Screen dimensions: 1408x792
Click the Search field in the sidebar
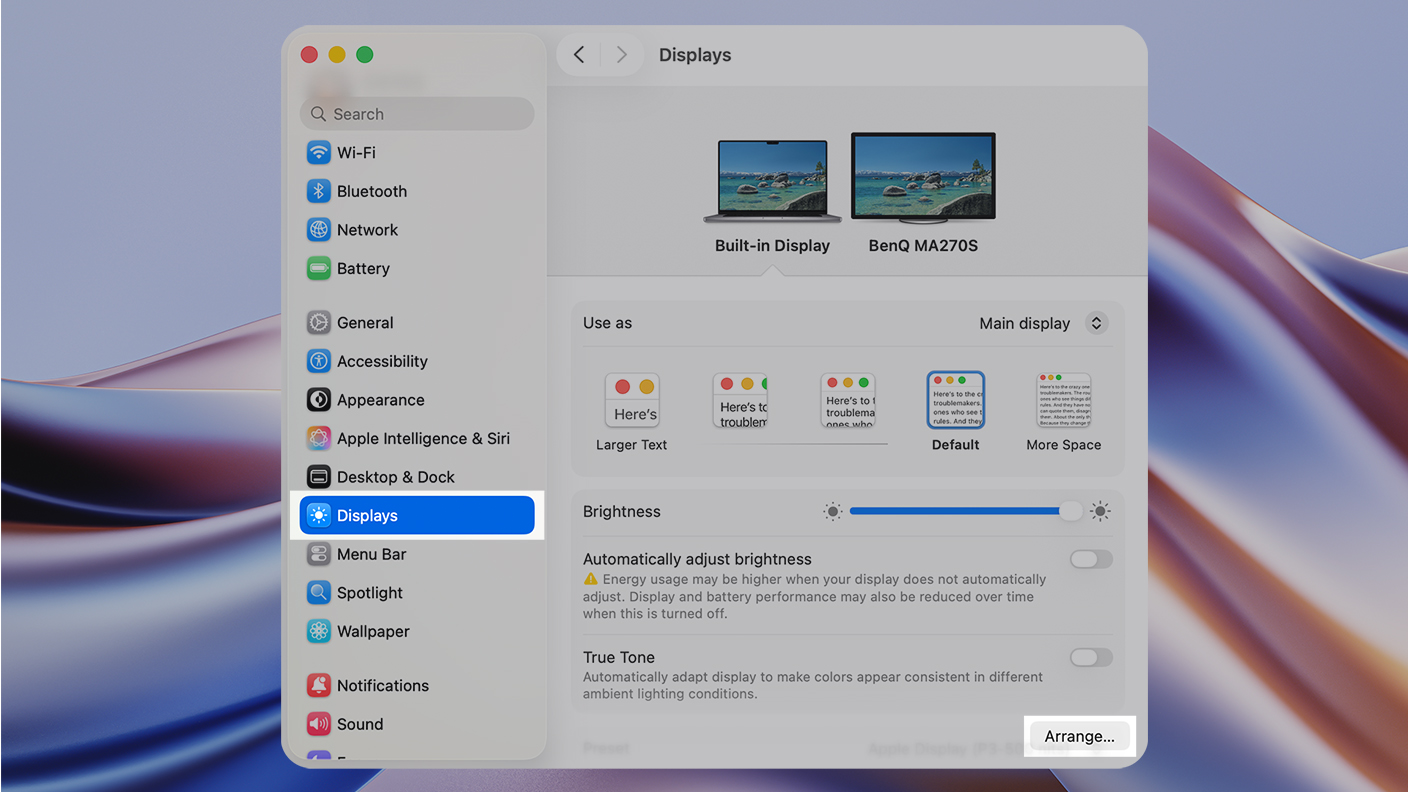[x=417, y=114]
